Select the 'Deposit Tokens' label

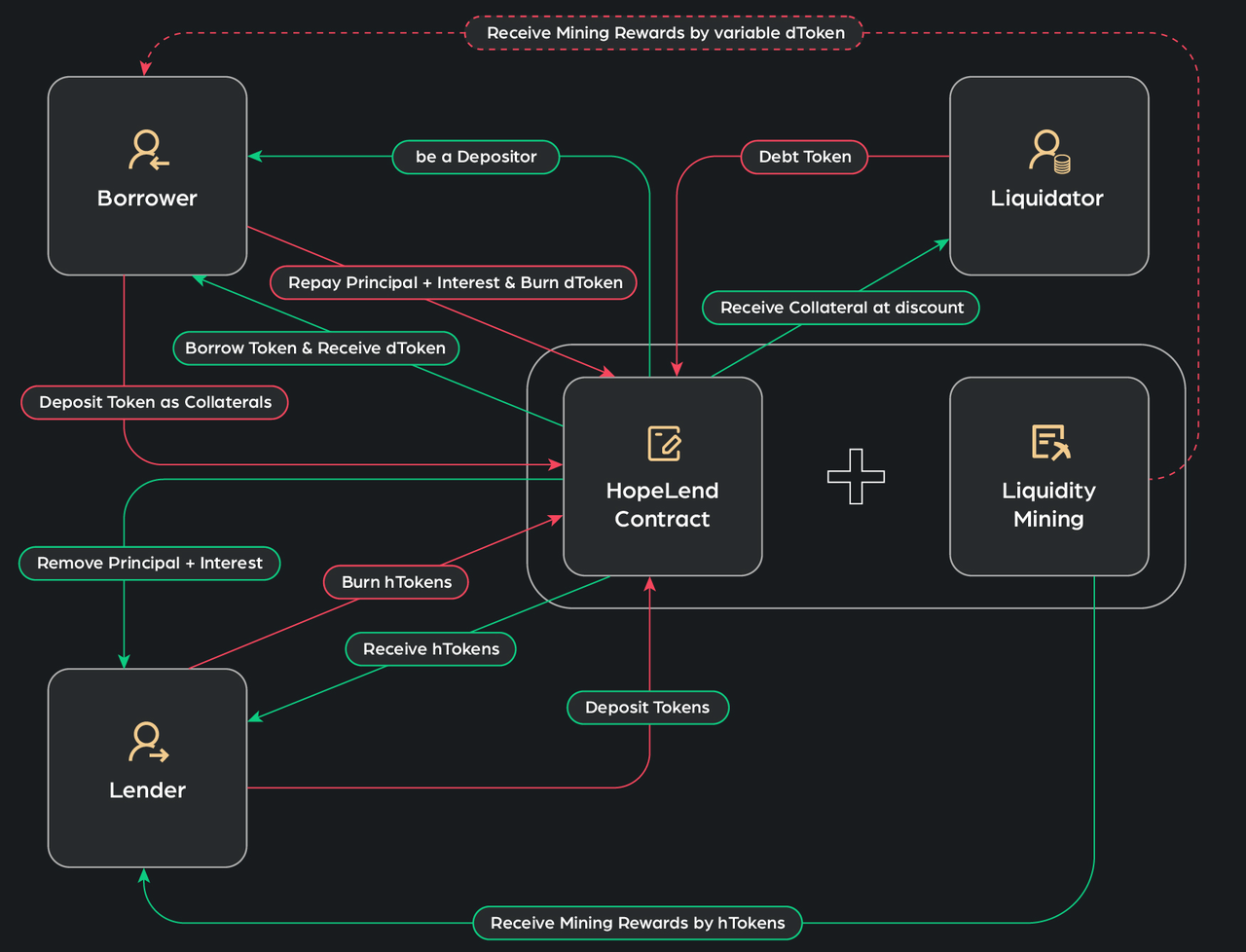point(647,708)
